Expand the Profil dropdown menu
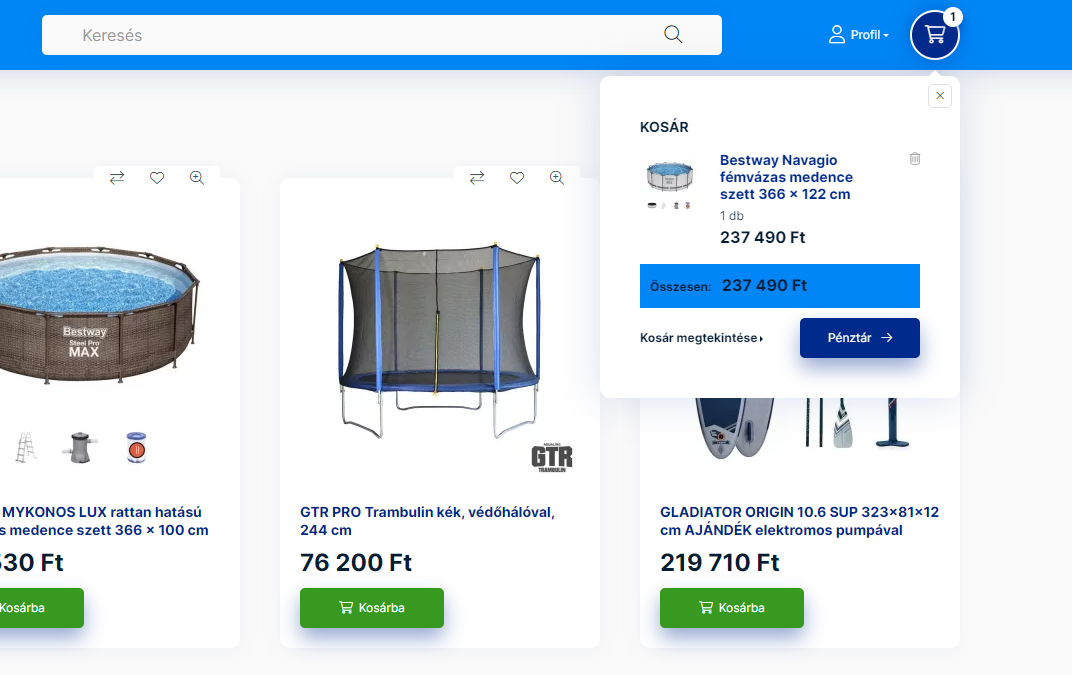This screenshot has width=1072, height=675. [859, 35]
